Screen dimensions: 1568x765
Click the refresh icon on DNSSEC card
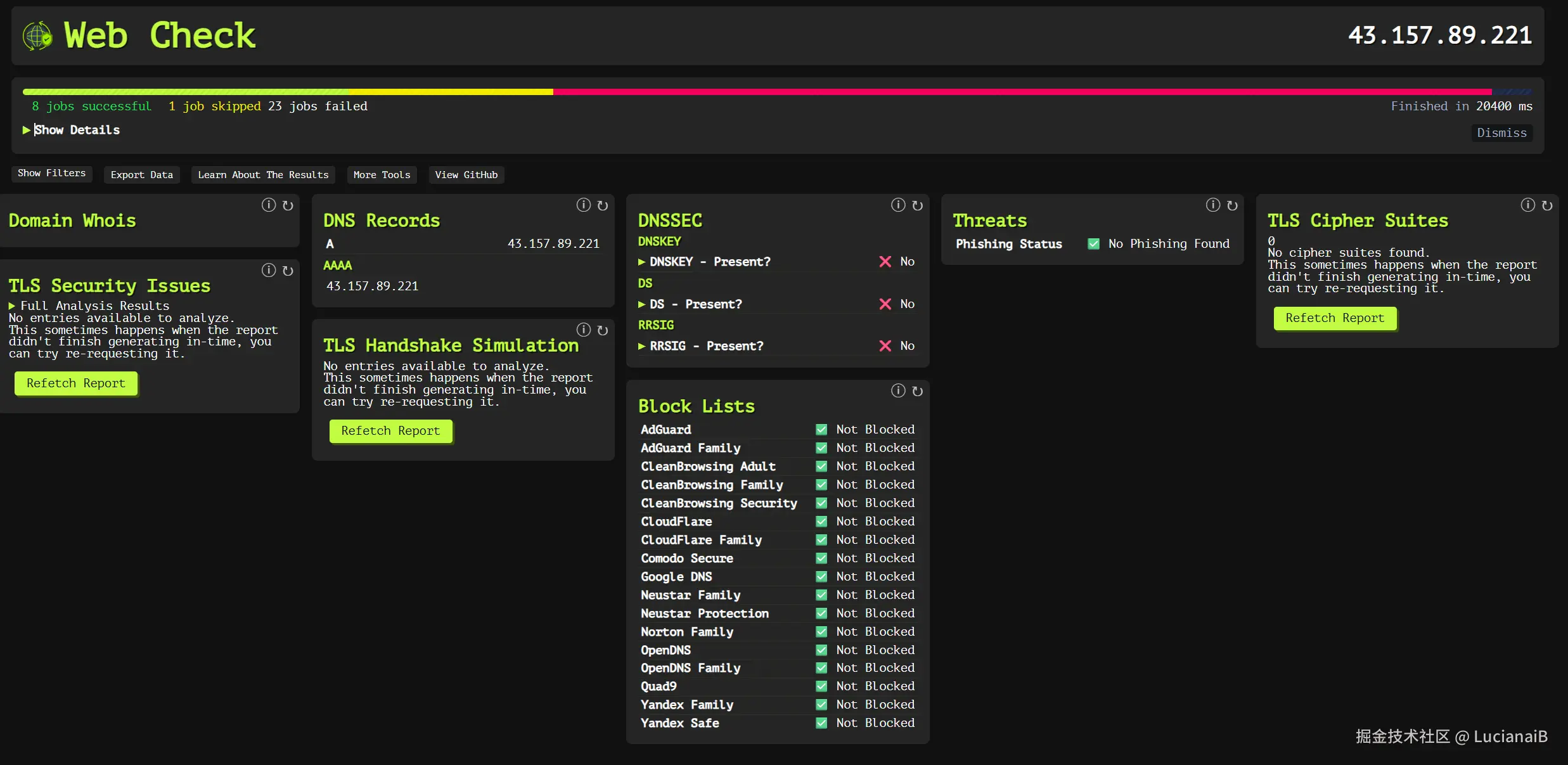(917, 205)
